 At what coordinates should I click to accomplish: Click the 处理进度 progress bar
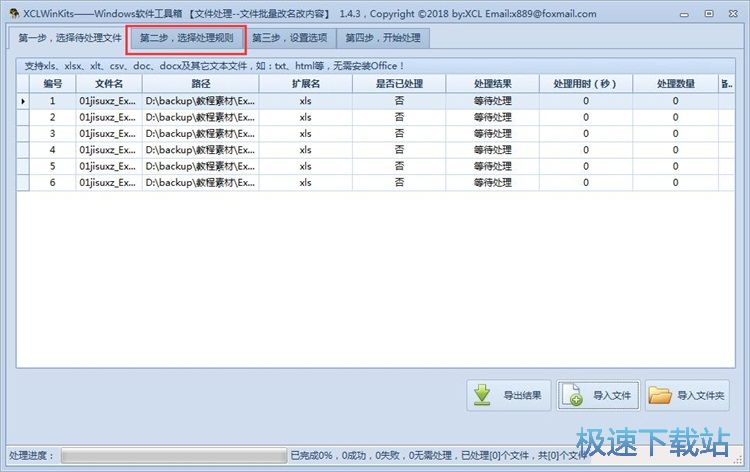click(x=174, y=456)
